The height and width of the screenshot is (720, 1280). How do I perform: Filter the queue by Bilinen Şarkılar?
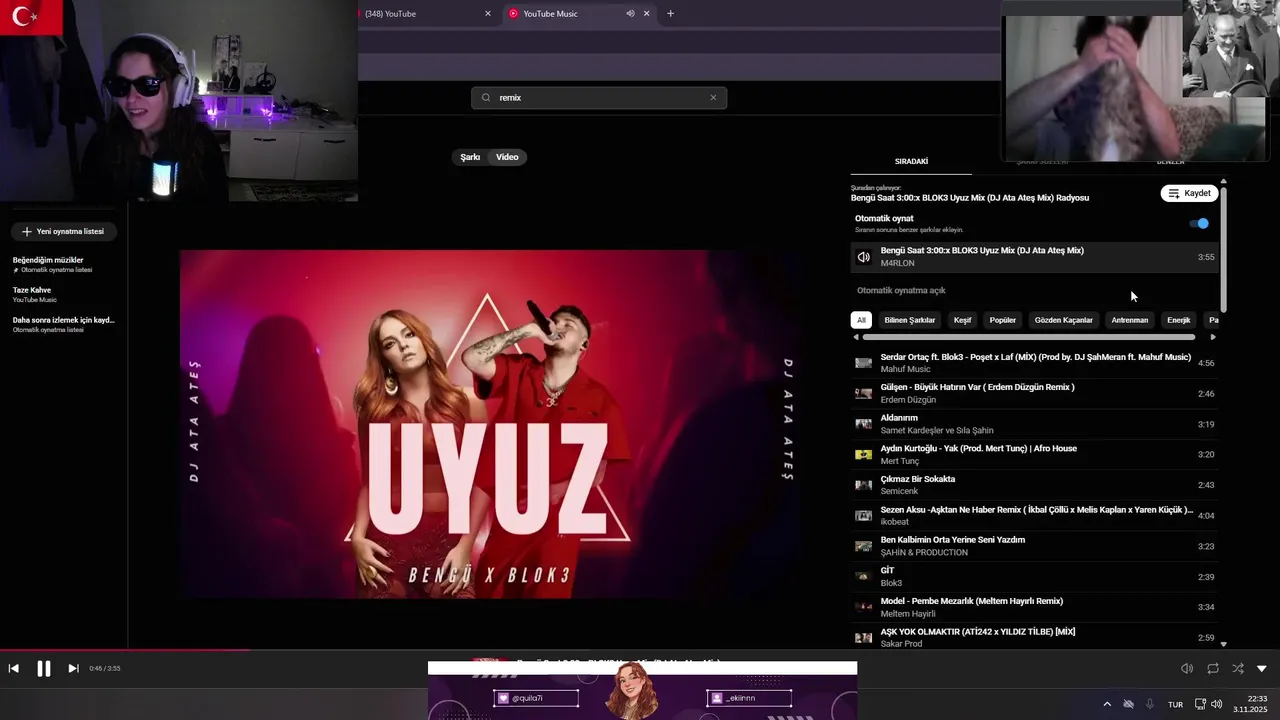(909, 320)
